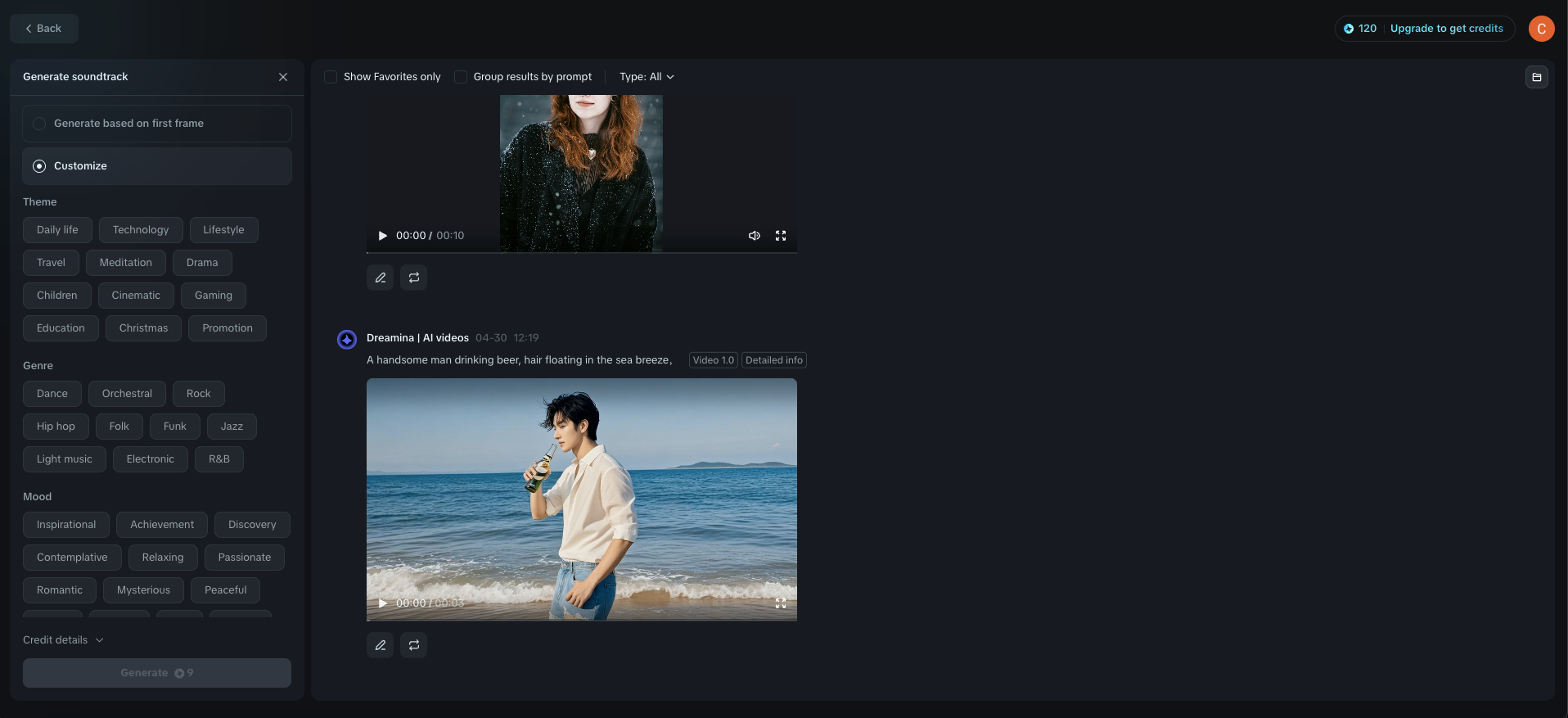Regenerate the handsome man video

coord(414,645)
